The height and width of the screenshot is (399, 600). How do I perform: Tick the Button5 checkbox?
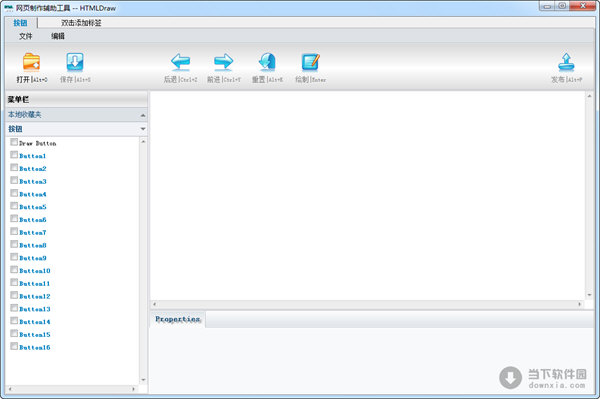tap(14, 206)
